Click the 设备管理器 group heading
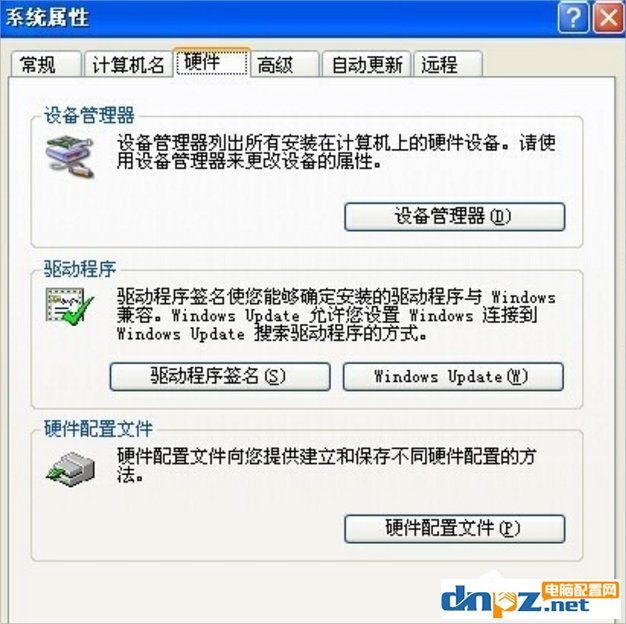This screenshot has width=626, height=624. tap(89, 115)
